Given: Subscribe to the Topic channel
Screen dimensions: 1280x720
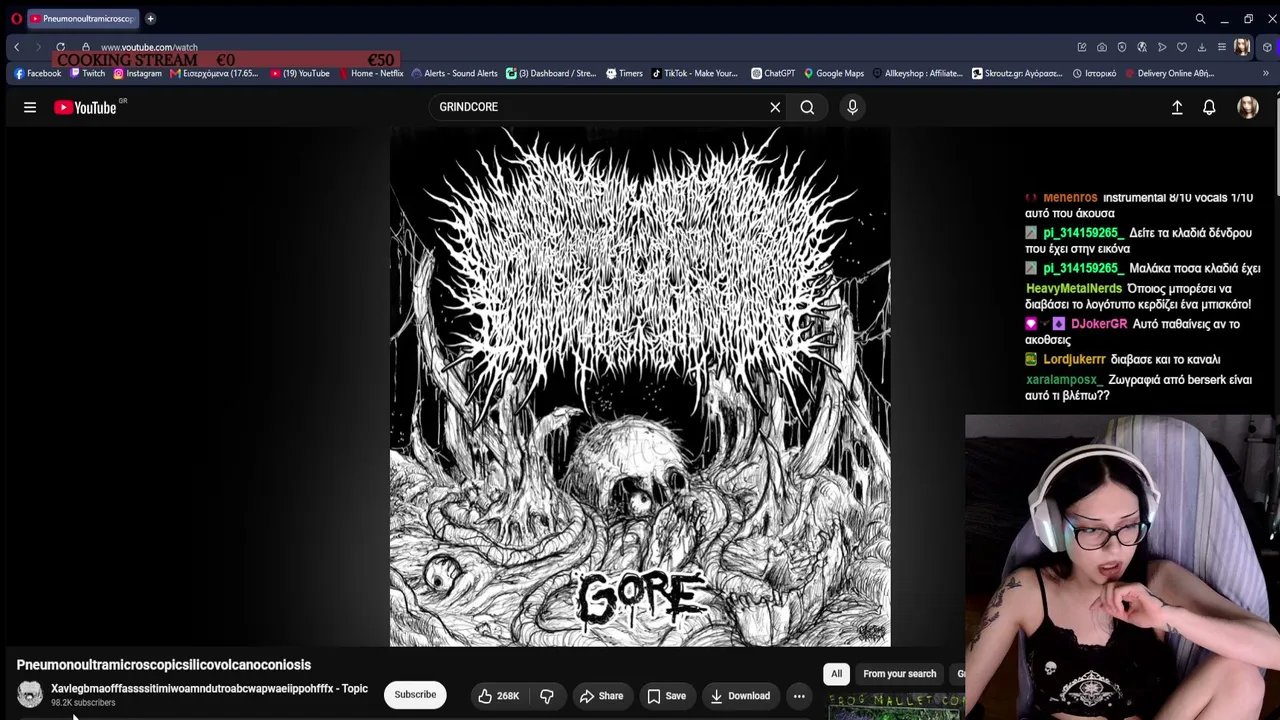Looking at the screenshot, I should point(415,695).
